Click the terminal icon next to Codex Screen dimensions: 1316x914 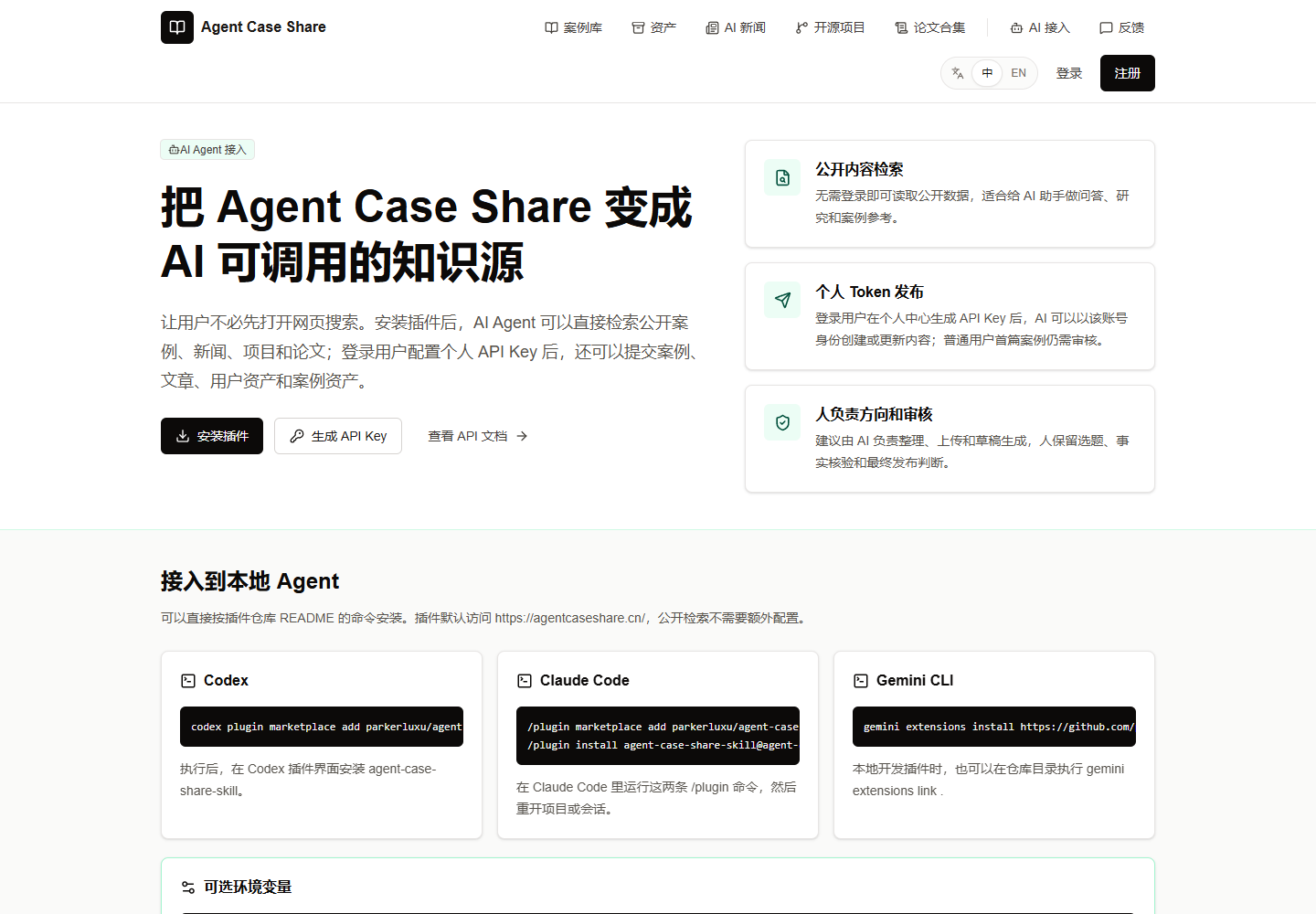tap(188, 681)
